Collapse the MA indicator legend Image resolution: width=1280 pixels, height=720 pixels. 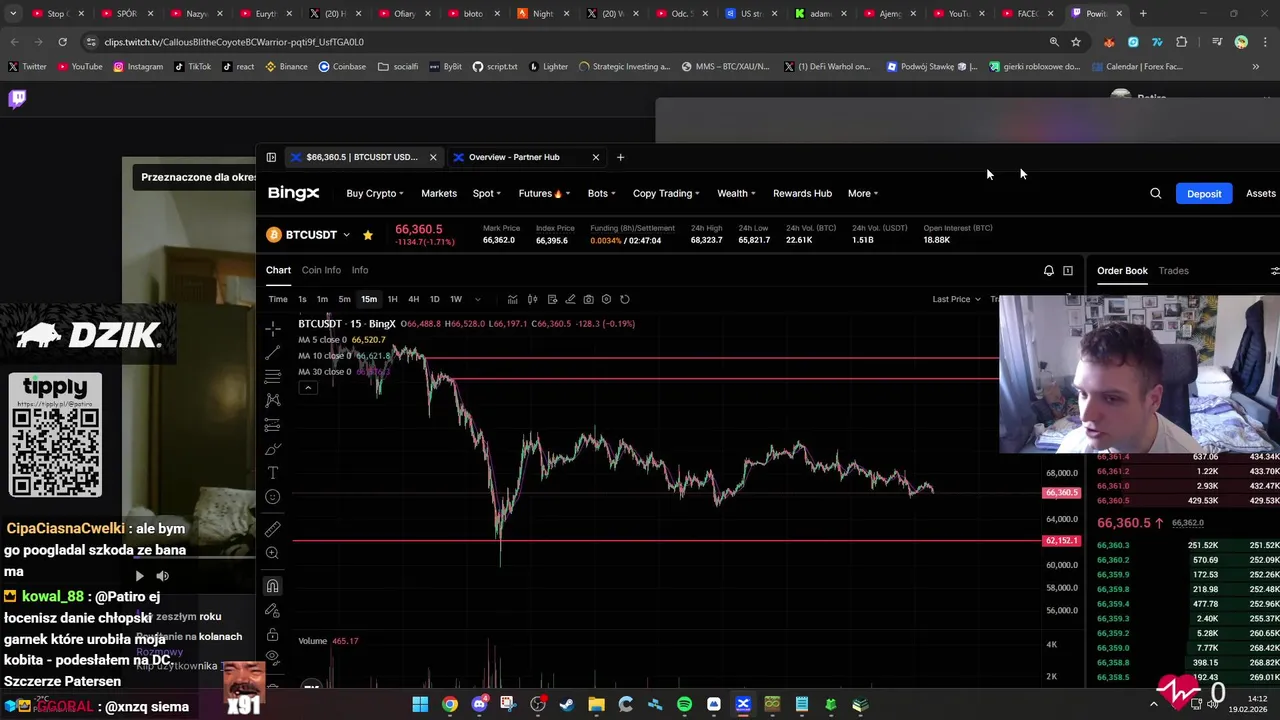[x=308, y=388]
